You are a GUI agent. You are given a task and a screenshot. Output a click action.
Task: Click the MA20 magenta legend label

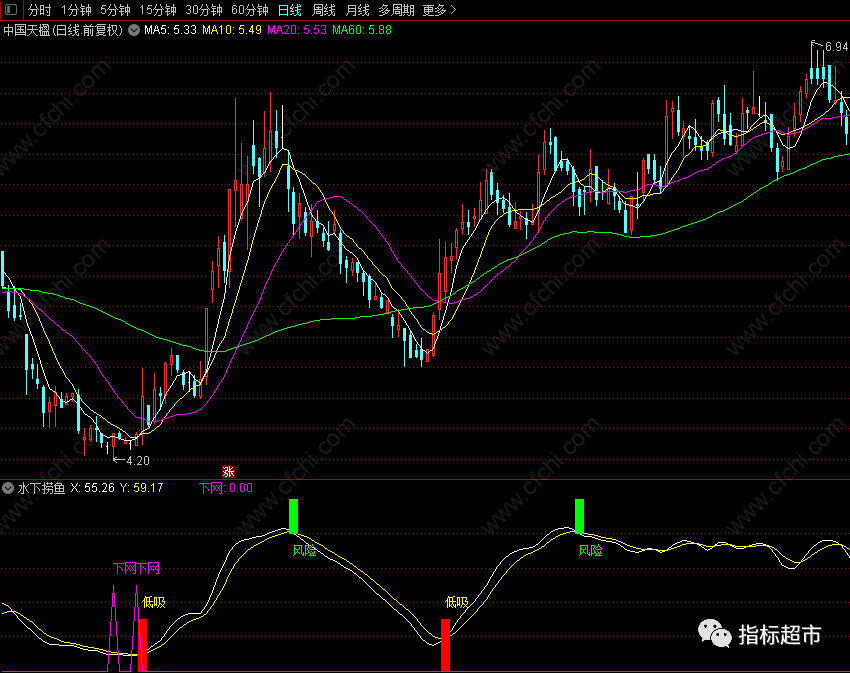[297, 30]
